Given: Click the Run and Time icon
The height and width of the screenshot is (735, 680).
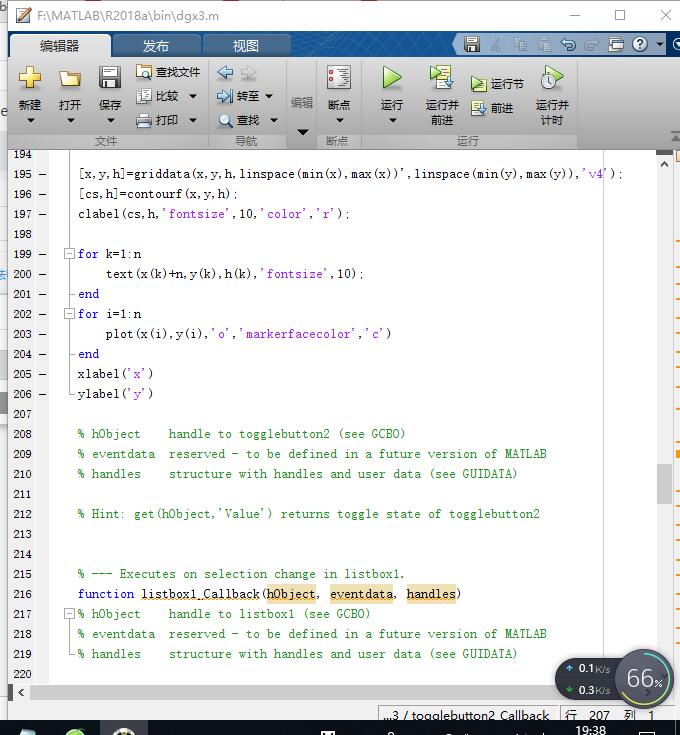Looking at the screenshot, I should (x=552, y=77).
